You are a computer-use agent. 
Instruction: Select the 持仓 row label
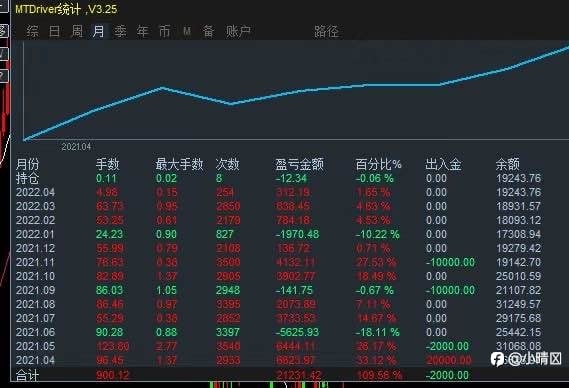27,179
